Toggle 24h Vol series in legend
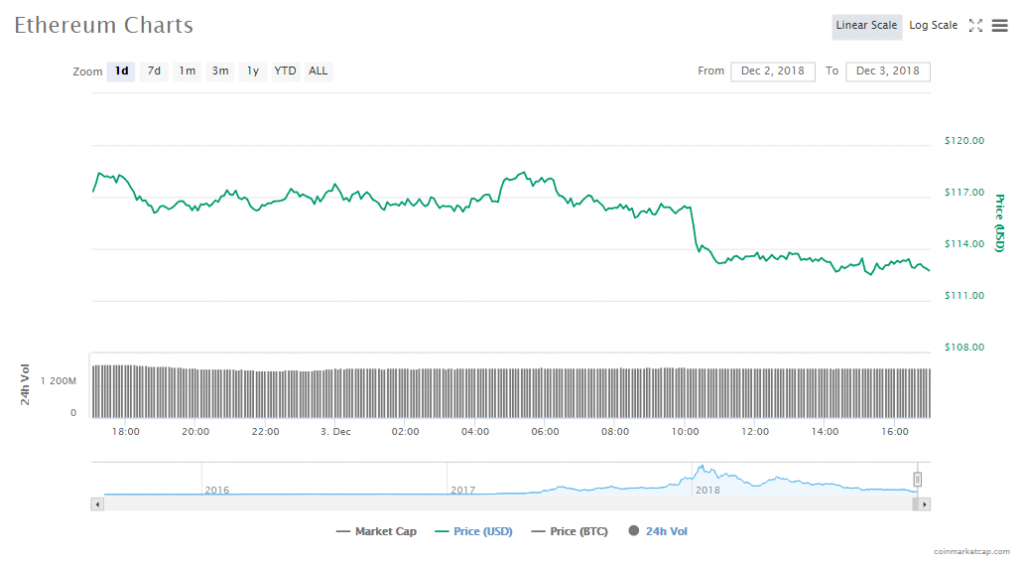Viewport: 1024px width, 567px height. [x=658, y=532]
